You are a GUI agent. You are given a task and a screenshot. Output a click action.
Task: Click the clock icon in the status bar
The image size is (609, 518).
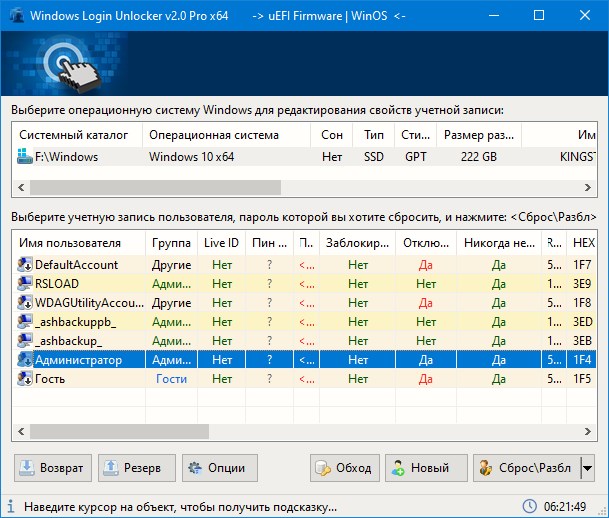tap(529, 506)
